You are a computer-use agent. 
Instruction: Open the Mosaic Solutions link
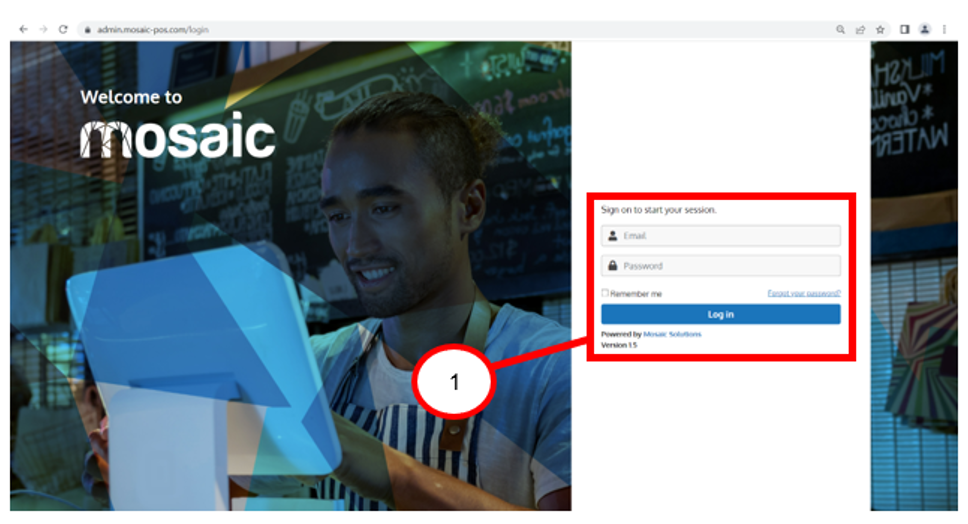pyautogui.click(x=672, y=334)
